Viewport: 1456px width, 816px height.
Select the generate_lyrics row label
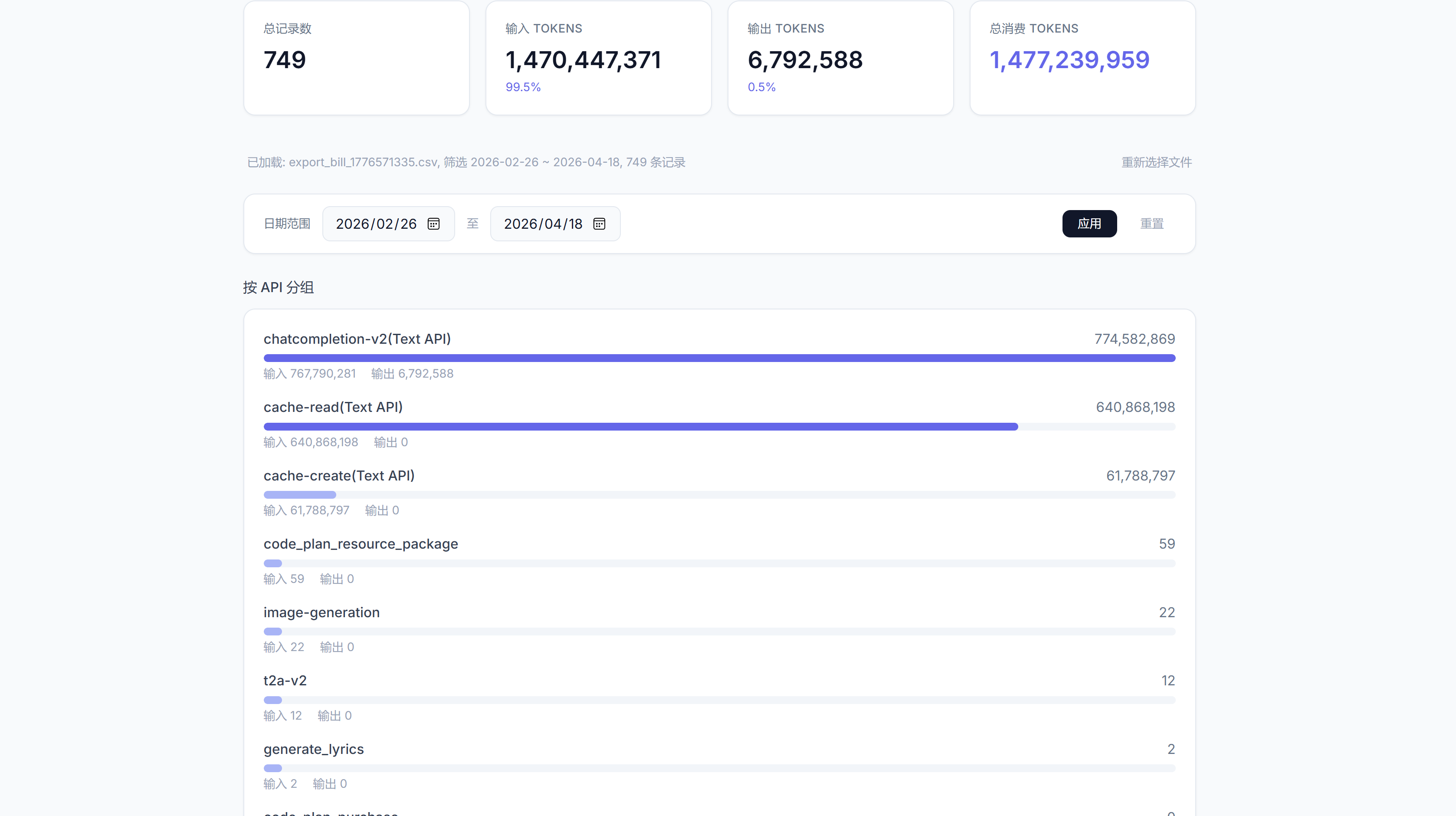pyautogui.click(x=314, y=749)
